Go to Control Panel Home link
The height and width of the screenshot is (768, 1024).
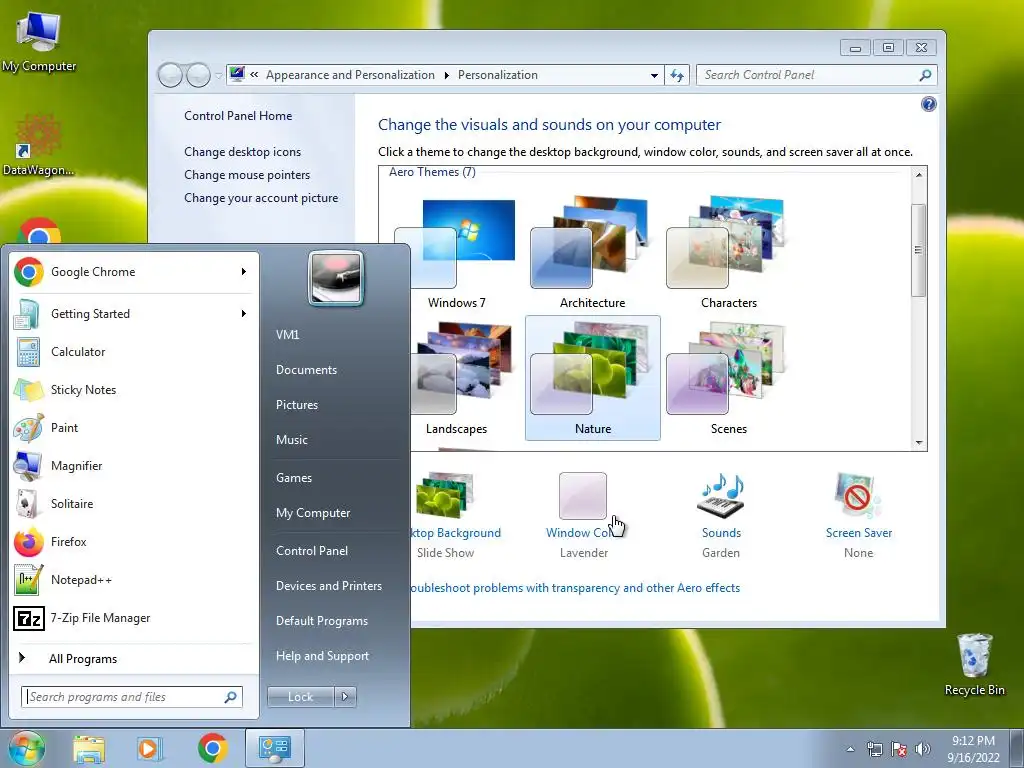(x=238, y=116)
